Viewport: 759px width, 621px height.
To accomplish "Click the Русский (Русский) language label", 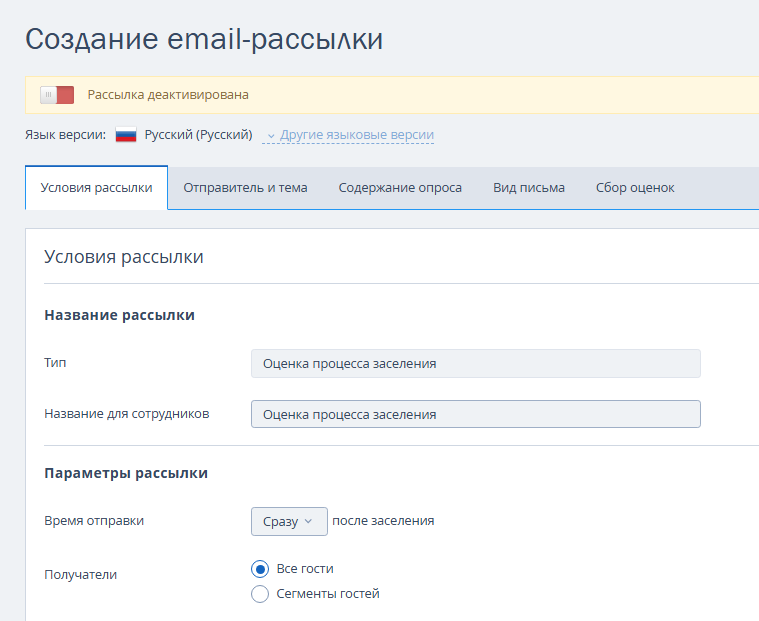I will click(198, 135).
